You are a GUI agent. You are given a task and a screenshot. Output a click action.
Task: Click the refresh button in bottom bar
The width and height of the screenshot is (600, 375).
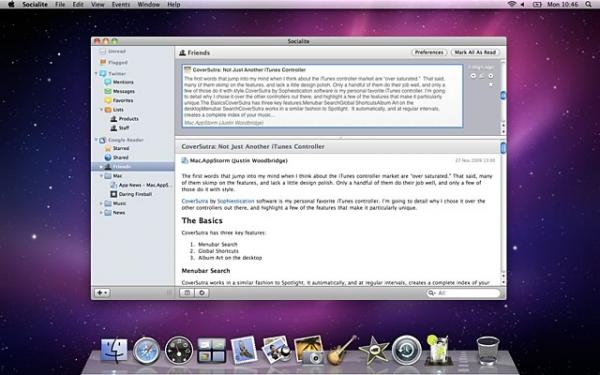click(202, 293)
